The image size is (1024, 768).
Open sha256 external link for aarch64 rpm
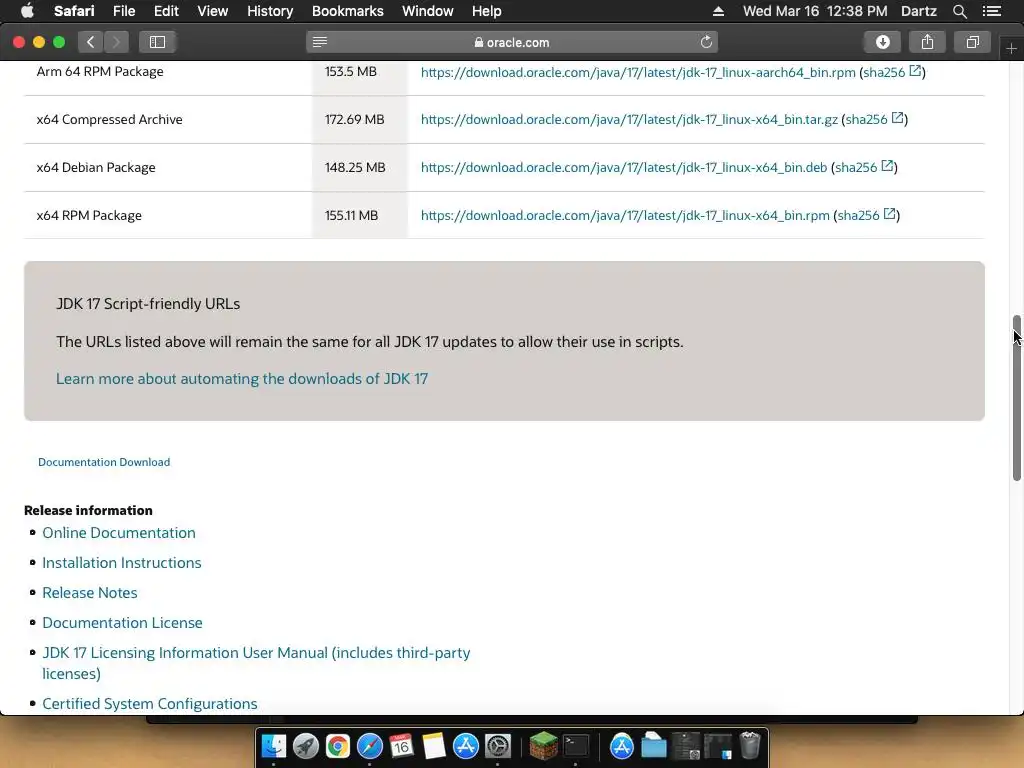click(x=891, y=72)
